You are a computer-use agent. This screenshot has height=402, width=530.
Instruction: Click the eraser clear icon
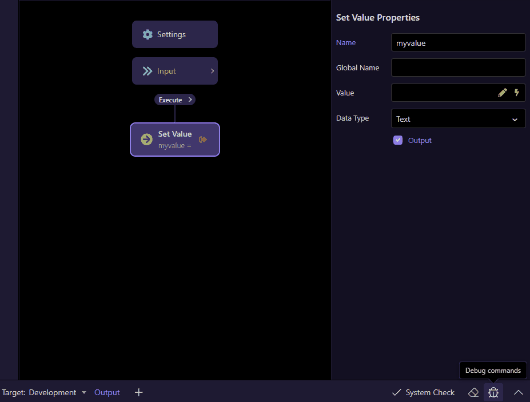coord(474,393)
